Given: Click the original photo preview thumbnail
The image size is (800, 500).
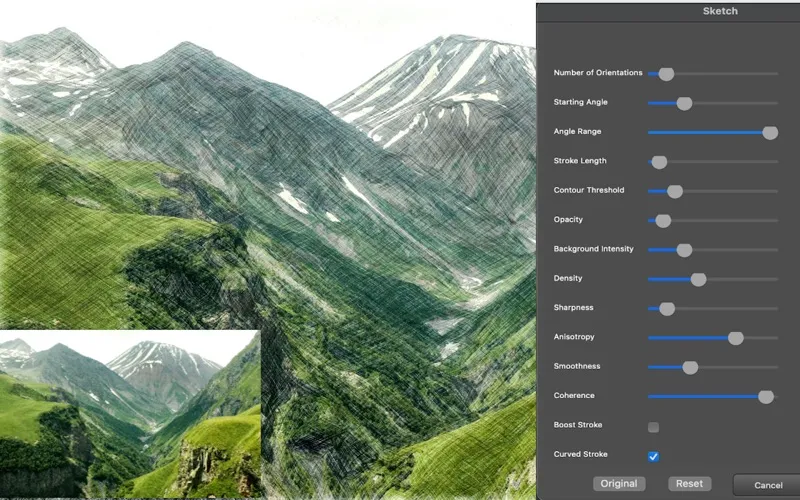Looking at the screenshot, I should pos(130,414).
